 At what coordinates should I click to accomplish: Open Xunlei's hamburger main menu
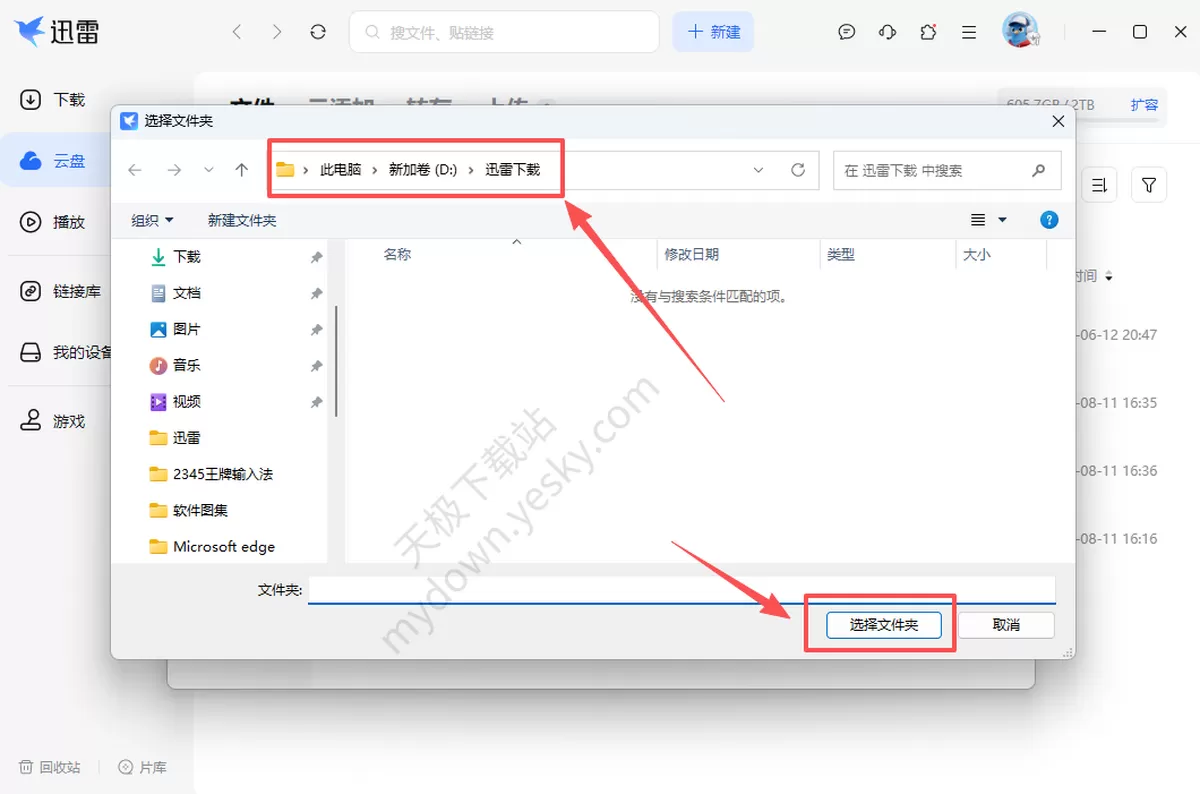coord(969,32)
